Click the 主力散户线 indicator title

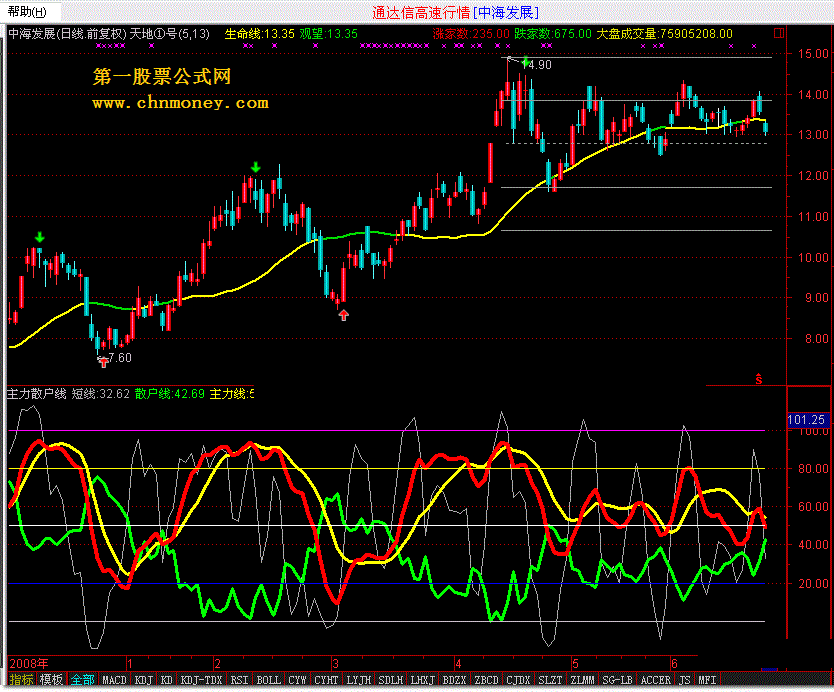tap(37, 394)
